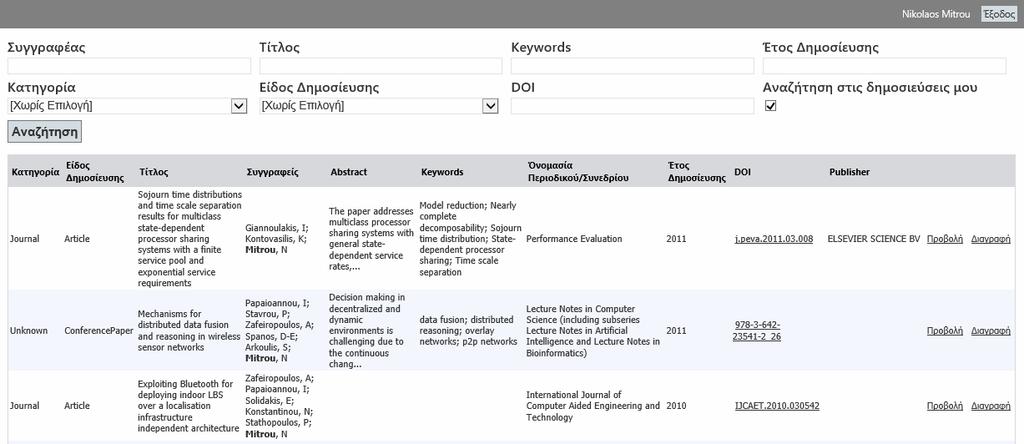Click the Giannoulakis authors cell
Screen dimensions: 1024x444
[276, 239]
